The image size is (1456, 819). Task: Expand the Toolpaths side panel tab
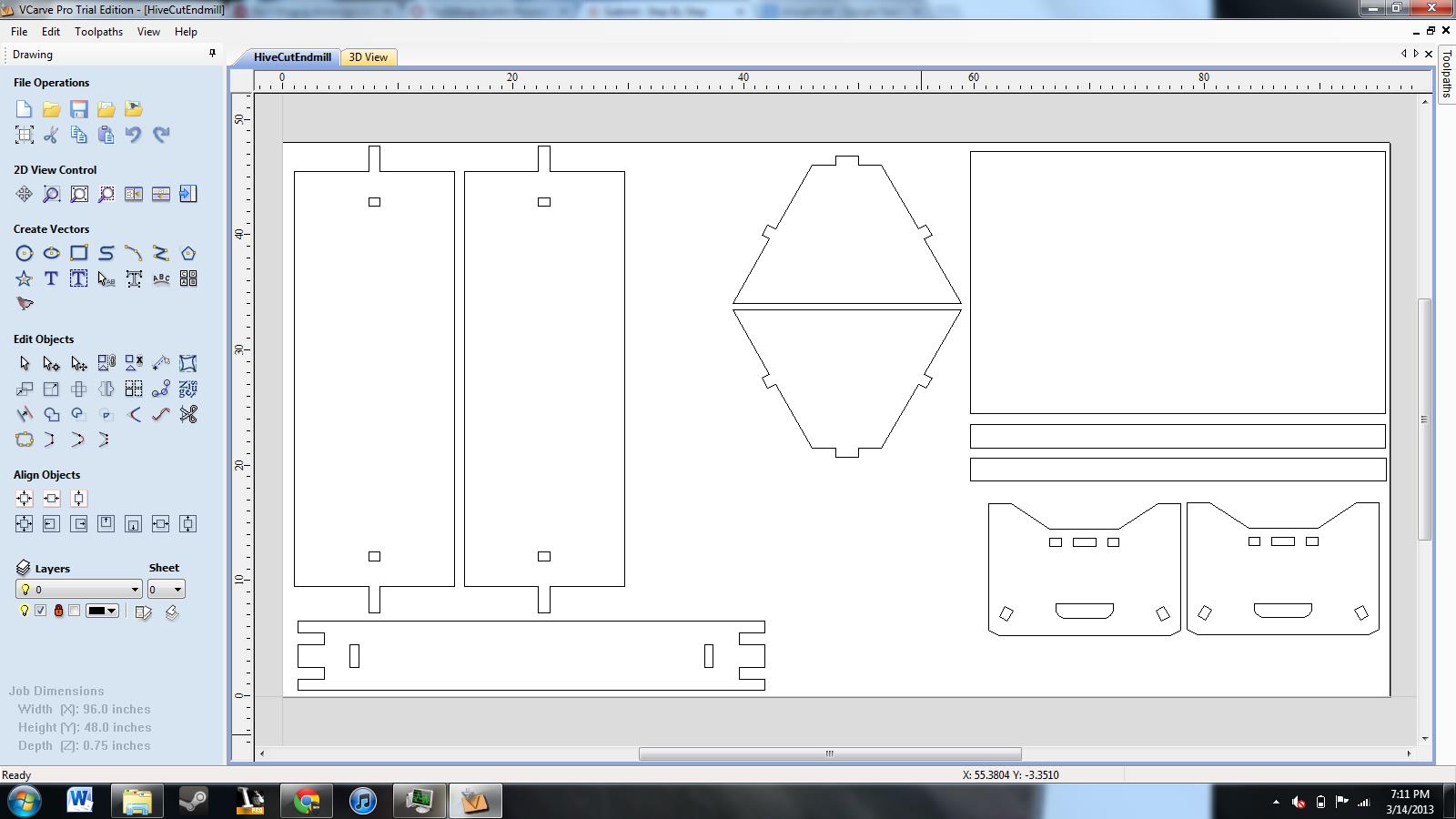point(1446,75)
